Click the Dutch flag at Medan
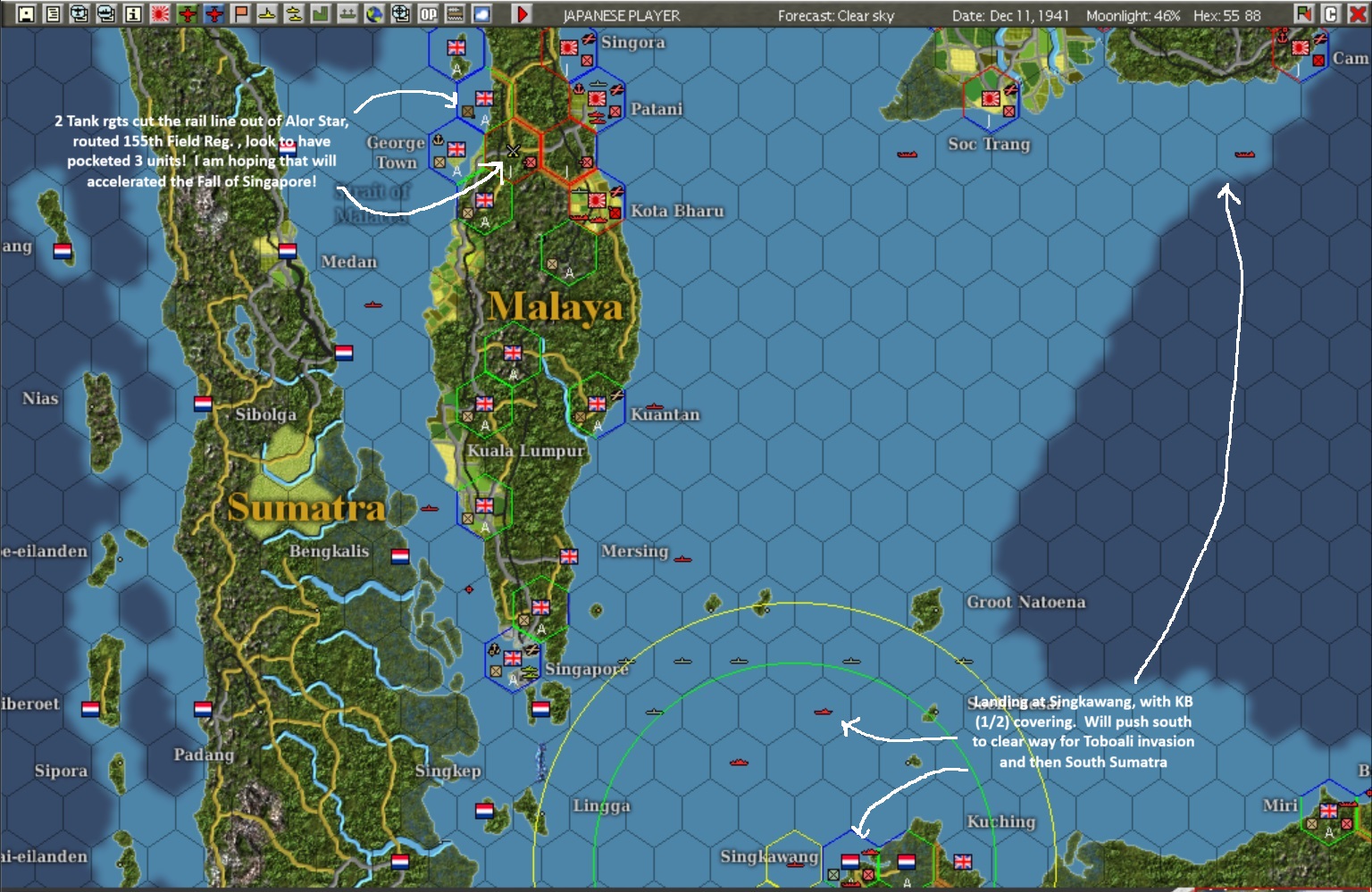 pyautogui.click(x=288, y=251)
